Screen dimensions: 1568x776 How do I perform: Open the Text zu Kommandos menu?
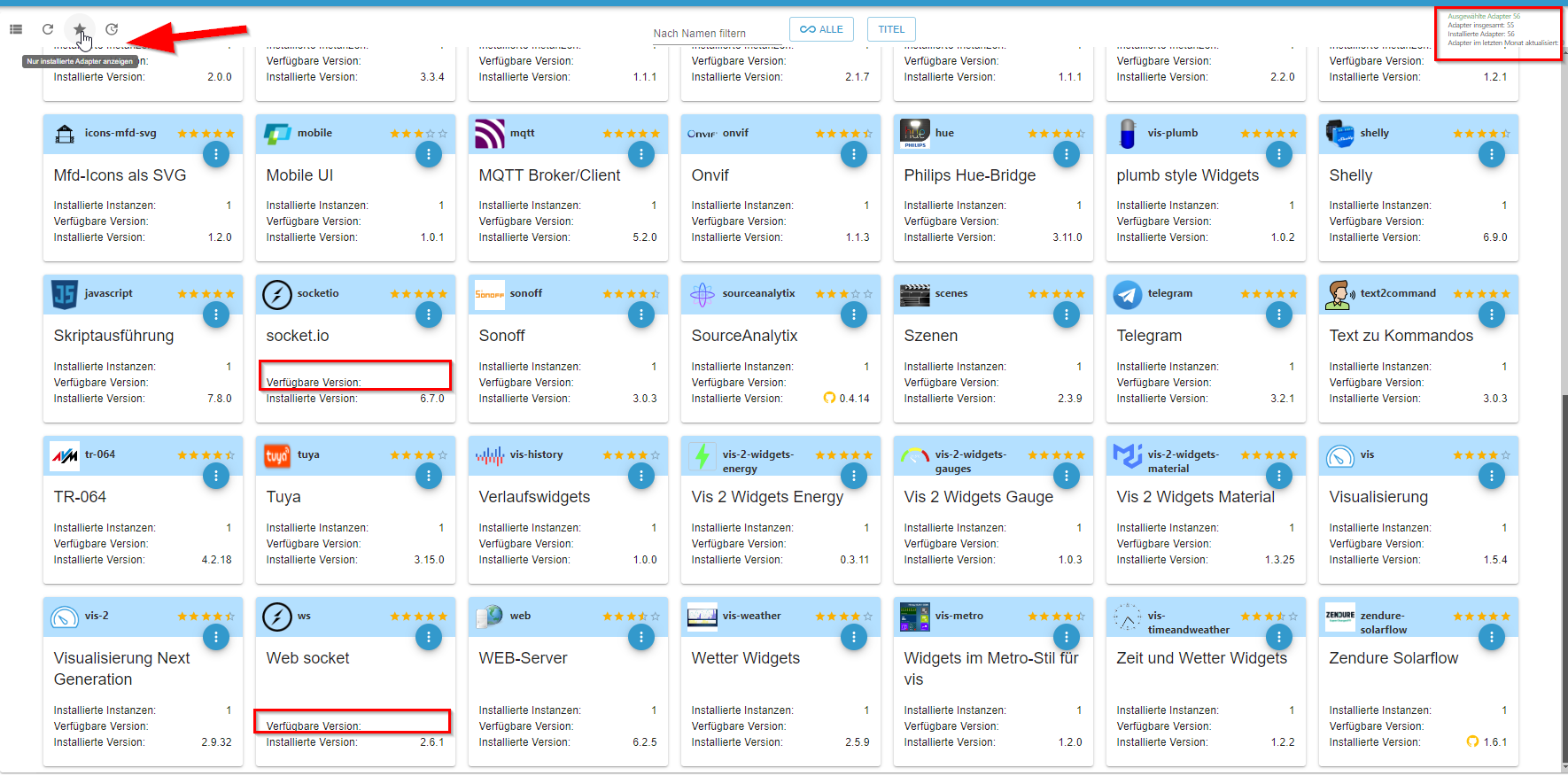click(1492, 314)
